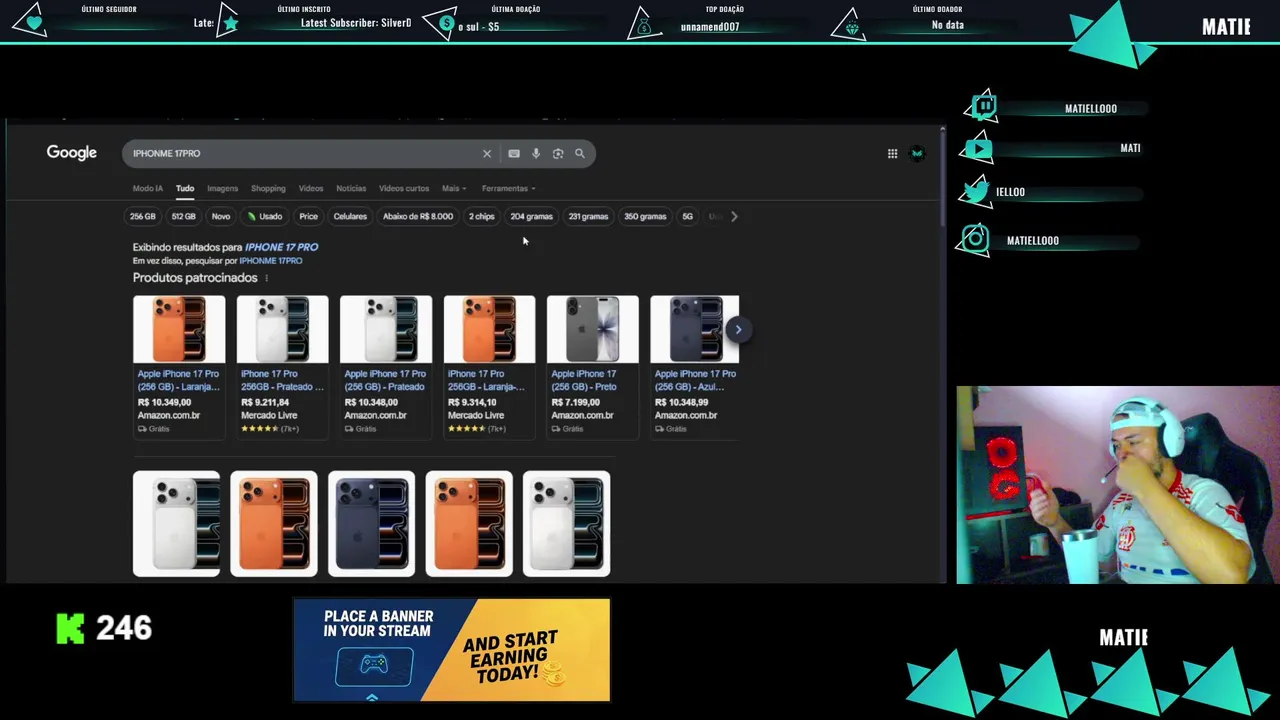This screenshot has height=720, width=1280.
Task: Expand the Mais dropdown menu
Action: [x=454, y=189]
